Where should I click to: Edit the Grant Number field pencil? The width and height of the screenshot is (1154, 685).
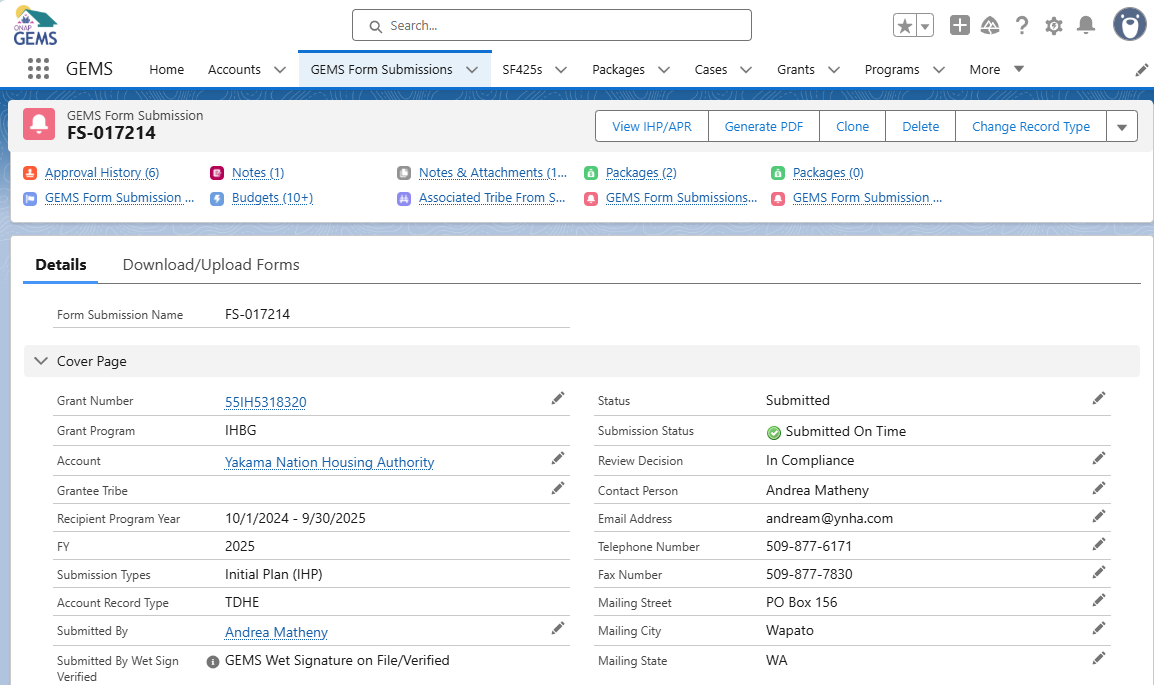(x=558, y=399)
